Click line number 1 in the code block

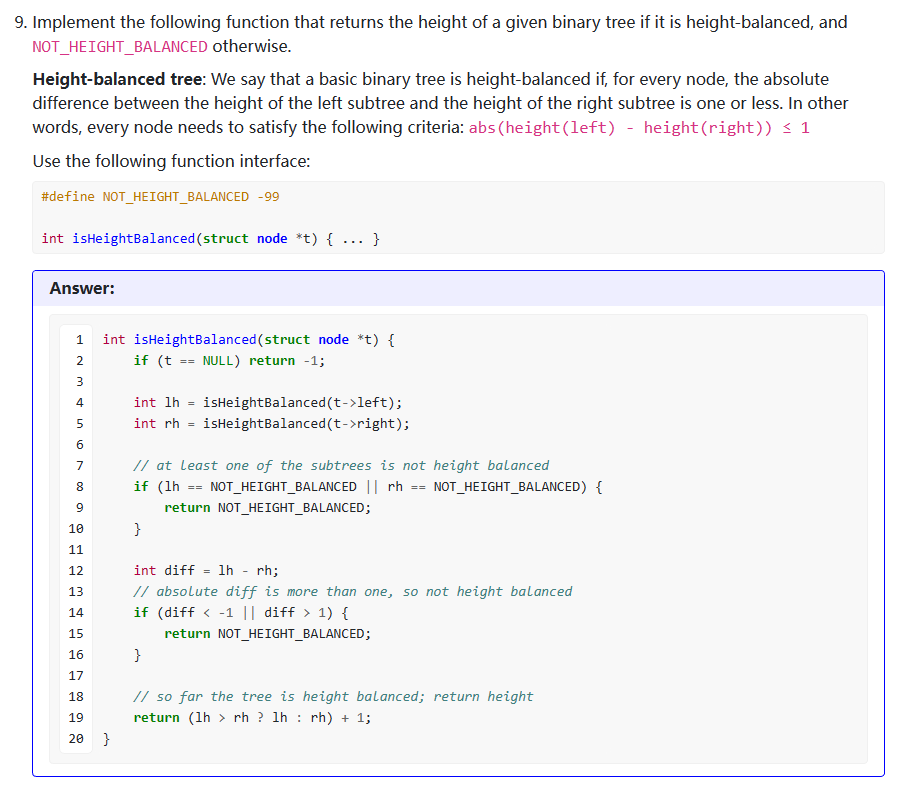(79, 339)
